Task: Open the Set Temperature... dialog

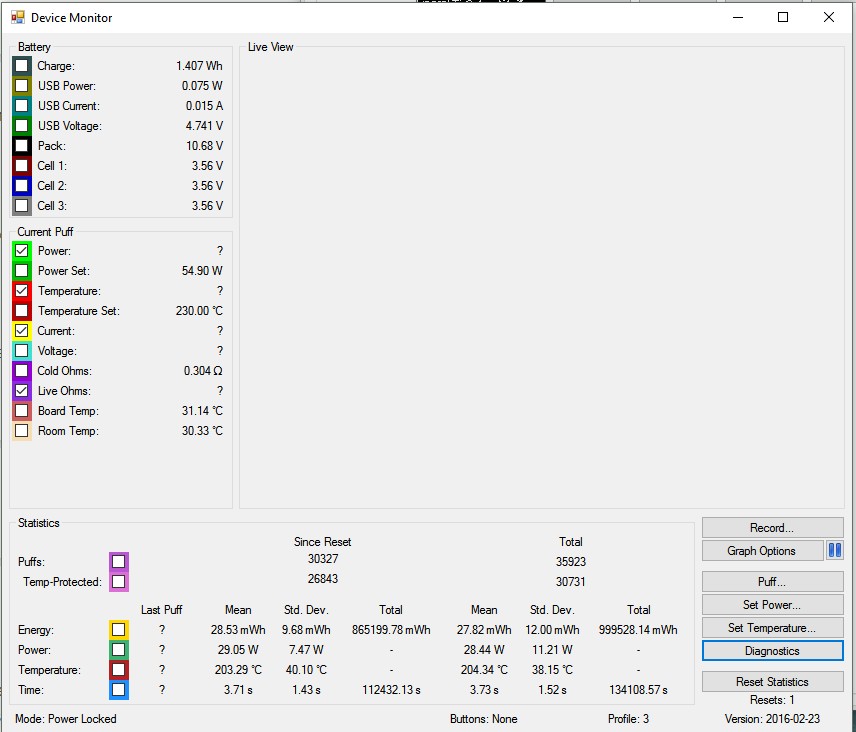Action: pyautogui.click(x=772, y=627)
